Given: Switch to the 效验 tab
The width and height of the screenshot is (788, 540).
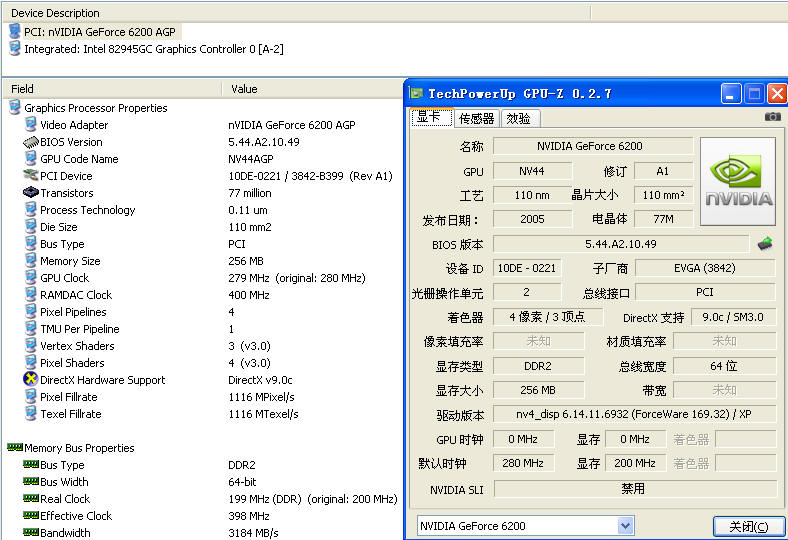Looking at the screenshot, I should pos(520,119).
